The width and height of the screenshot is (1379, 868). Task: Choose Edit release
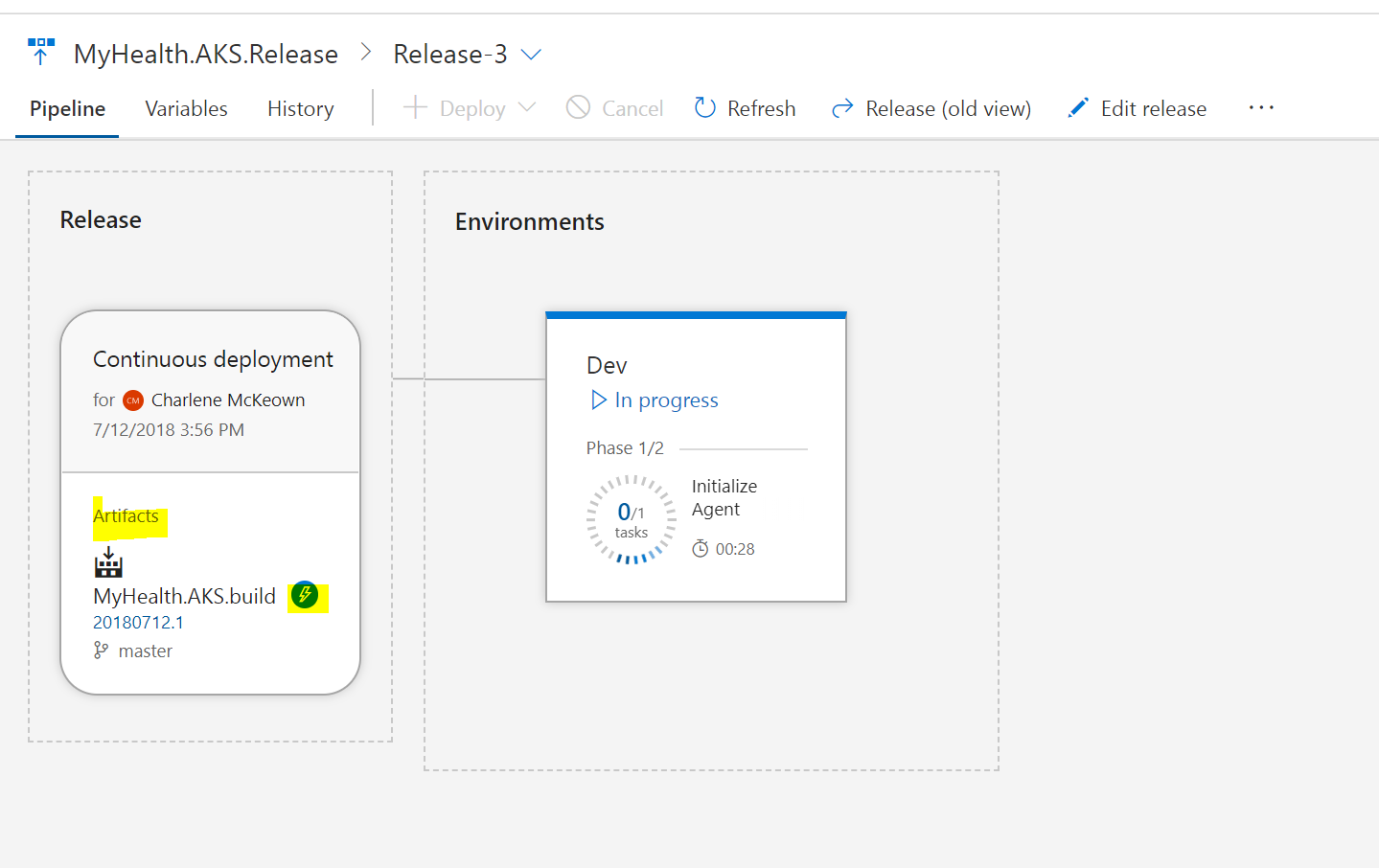point(1154,109)
